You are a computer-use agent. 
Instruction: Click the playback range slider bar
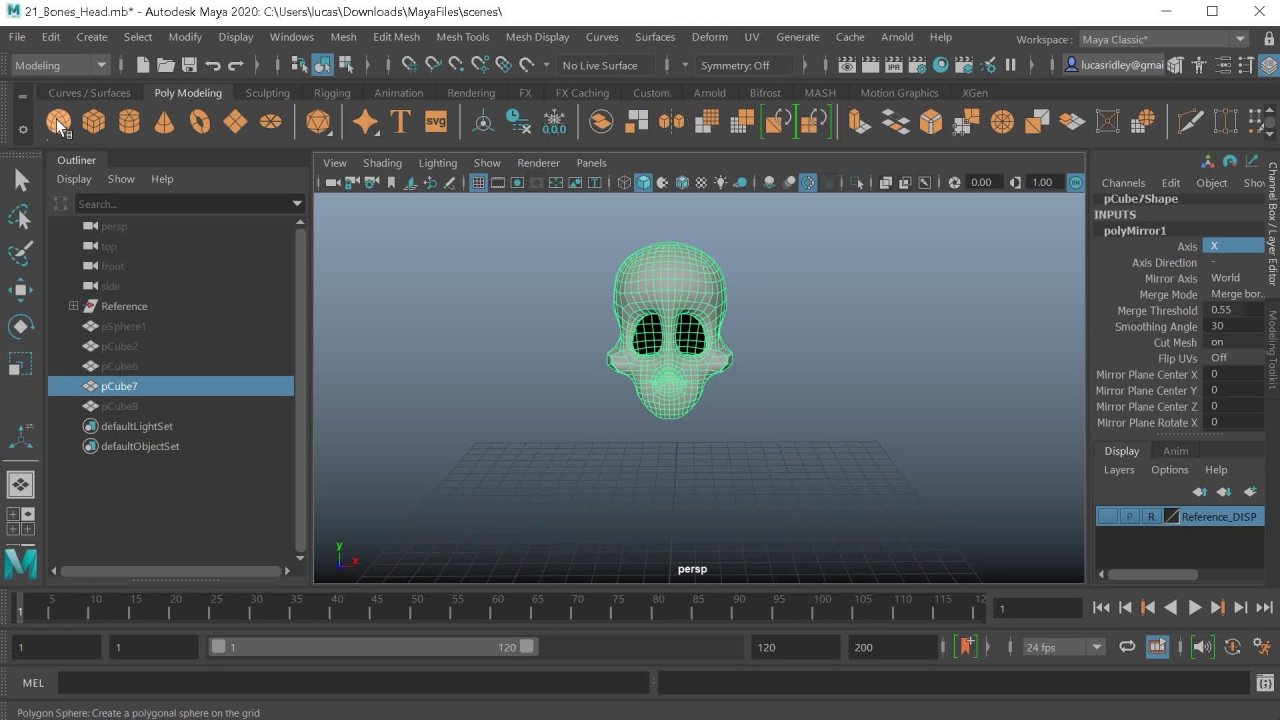pyautogui.click(x=370, y=647)
